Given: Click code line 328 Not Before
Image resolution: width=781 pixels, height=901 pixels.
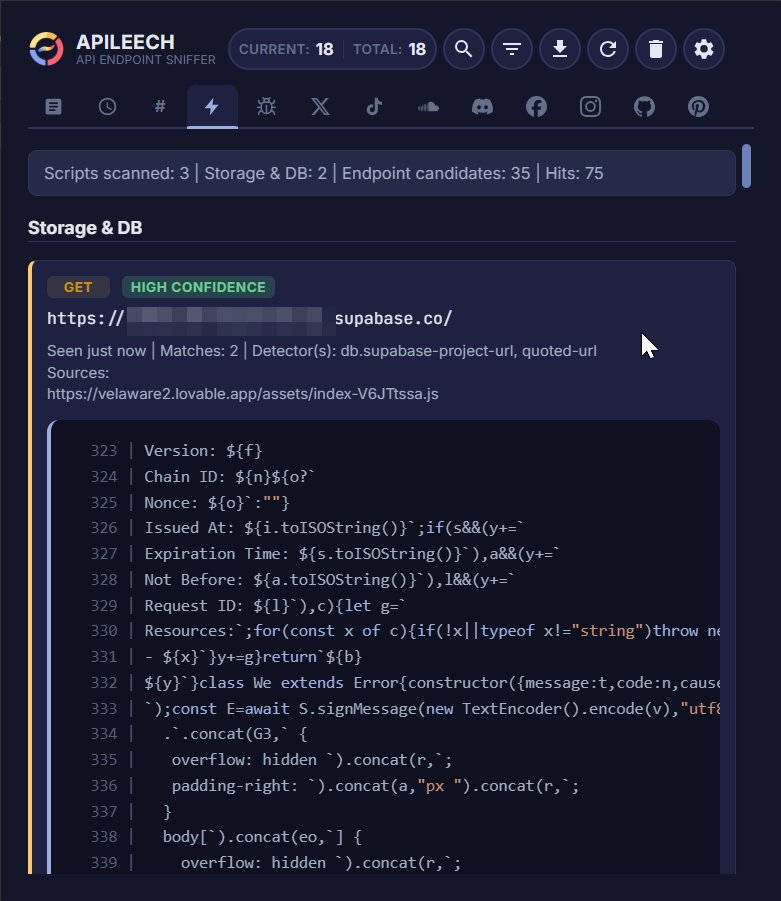Looking at the screenshot, I should [329, 579].
